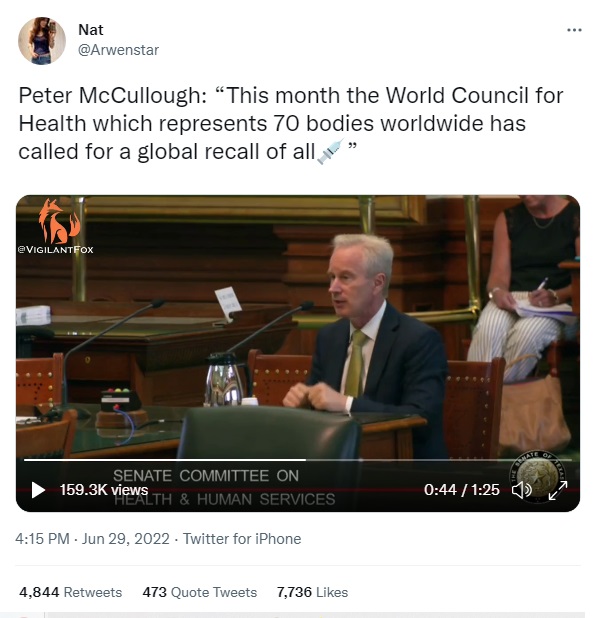Expand the video to fullscreen
The image size is (595, 618).
tap(558, 490)
